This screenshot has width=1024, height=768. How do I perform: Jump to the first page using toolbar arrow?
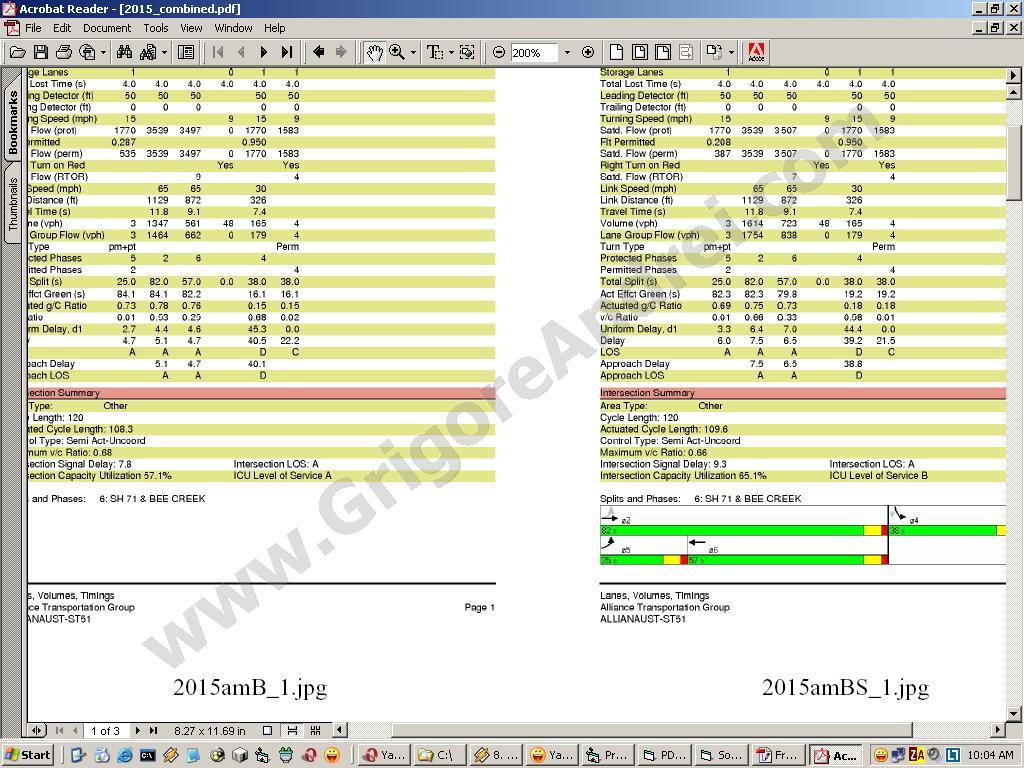218,52
